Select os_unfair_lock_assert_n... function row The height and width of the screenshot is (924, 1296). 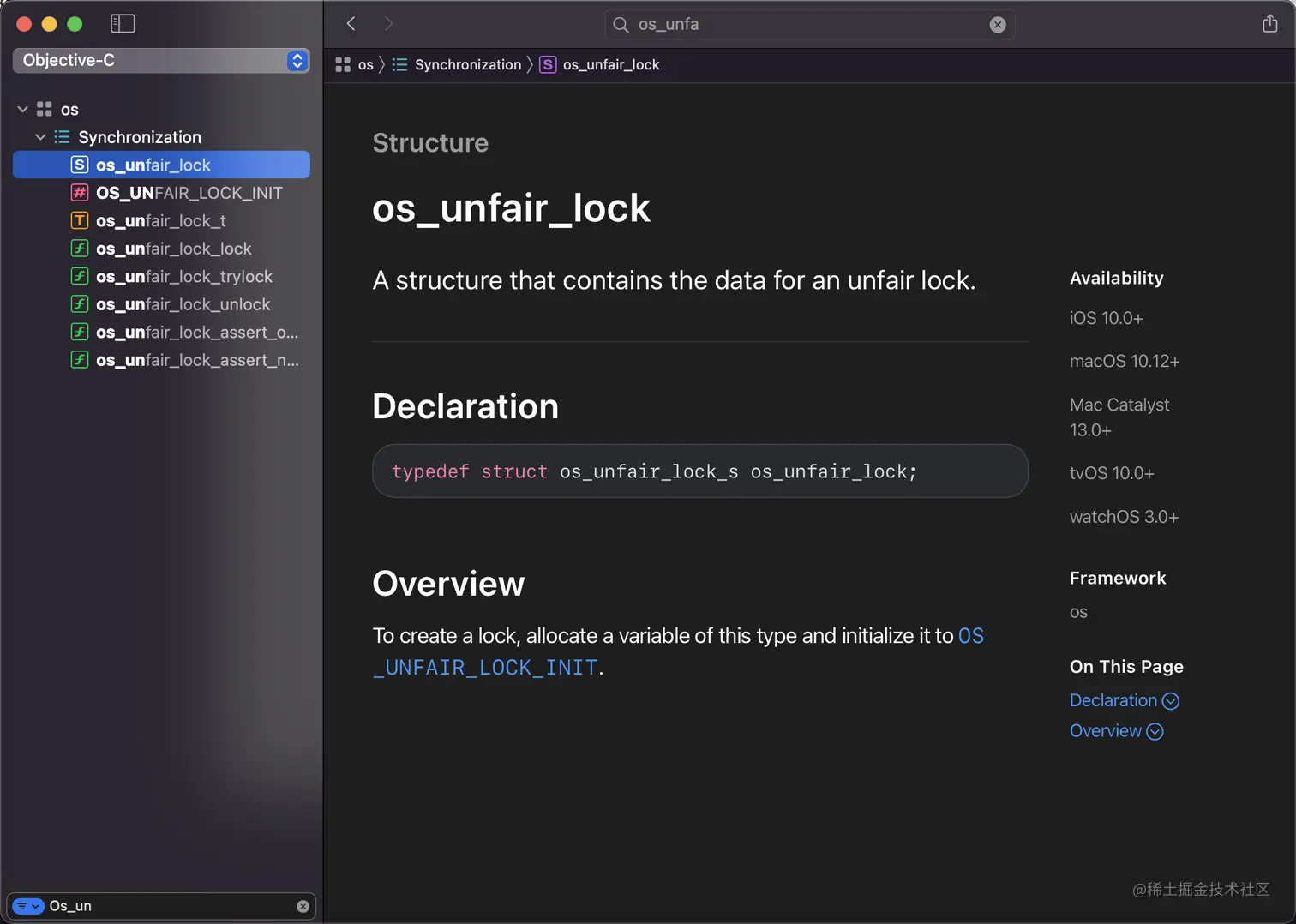point(161,360)
